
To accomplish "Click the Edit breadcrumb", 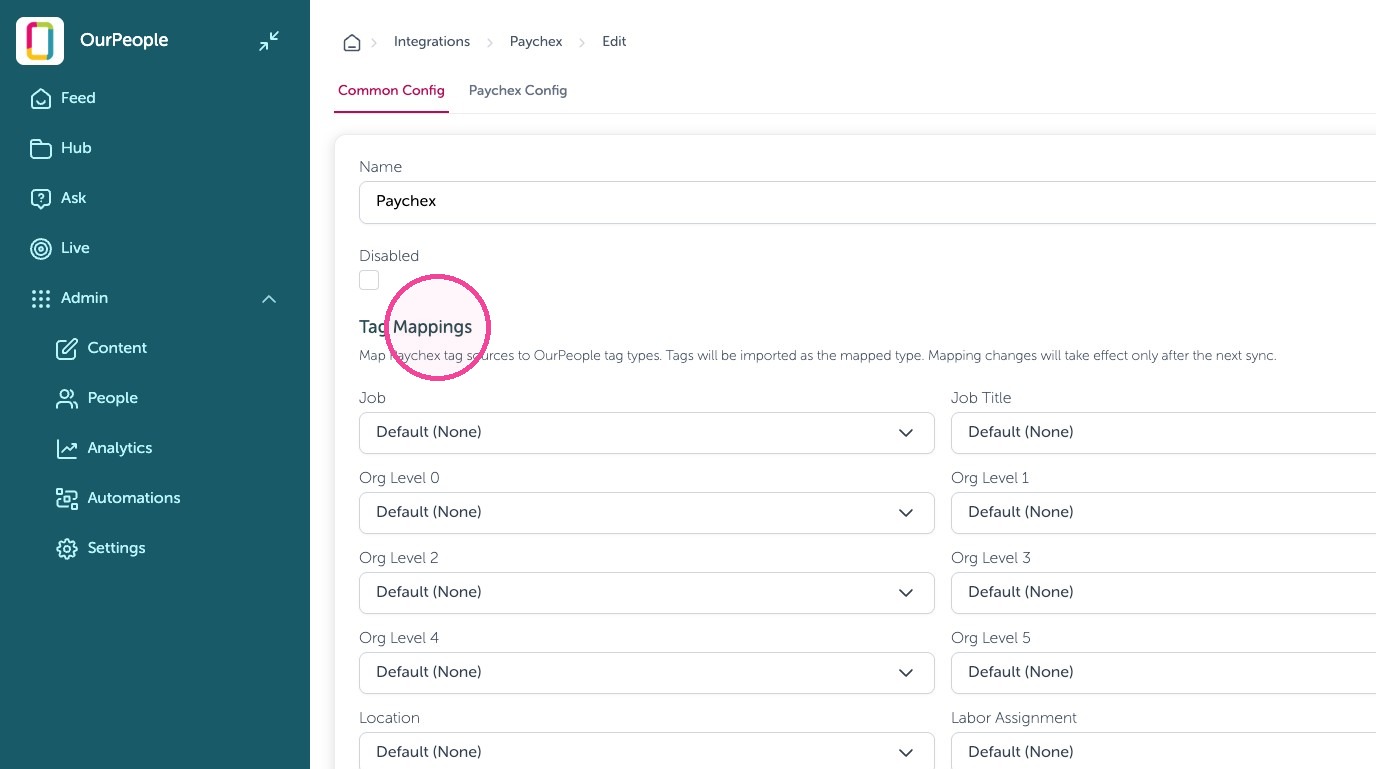I will tap(614, 42).
